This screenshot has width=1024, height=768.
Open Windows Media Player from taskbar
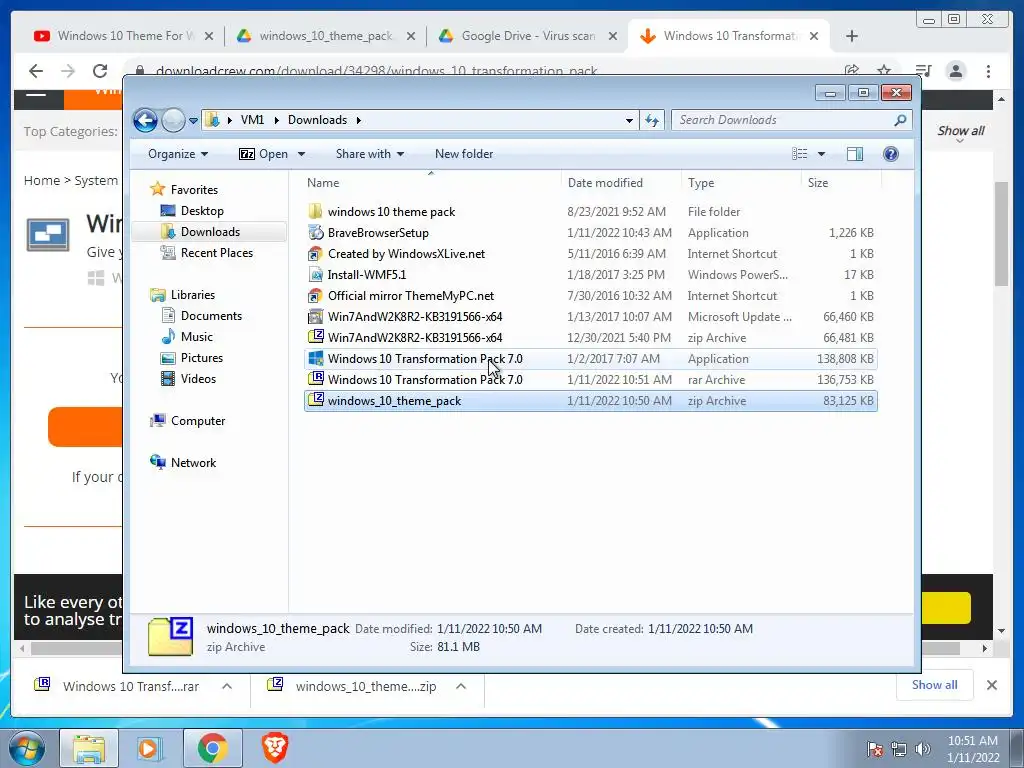[148, 748]
